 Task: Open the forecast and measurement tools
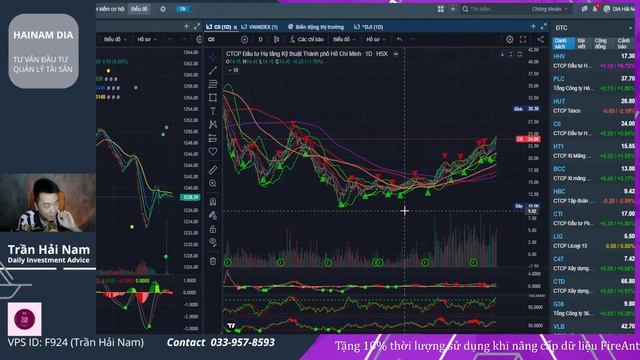[x=213, y=138]
